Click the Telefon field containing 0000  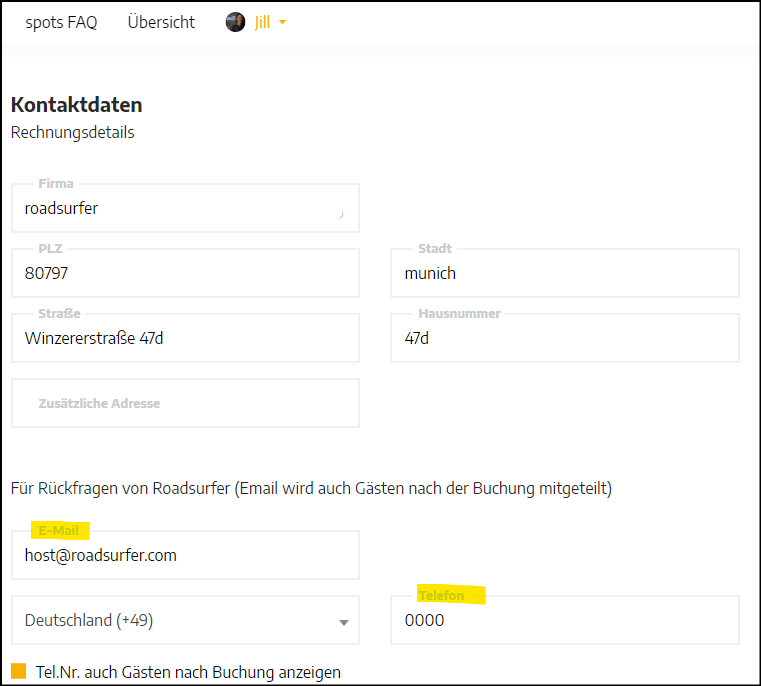pos(565,620)
